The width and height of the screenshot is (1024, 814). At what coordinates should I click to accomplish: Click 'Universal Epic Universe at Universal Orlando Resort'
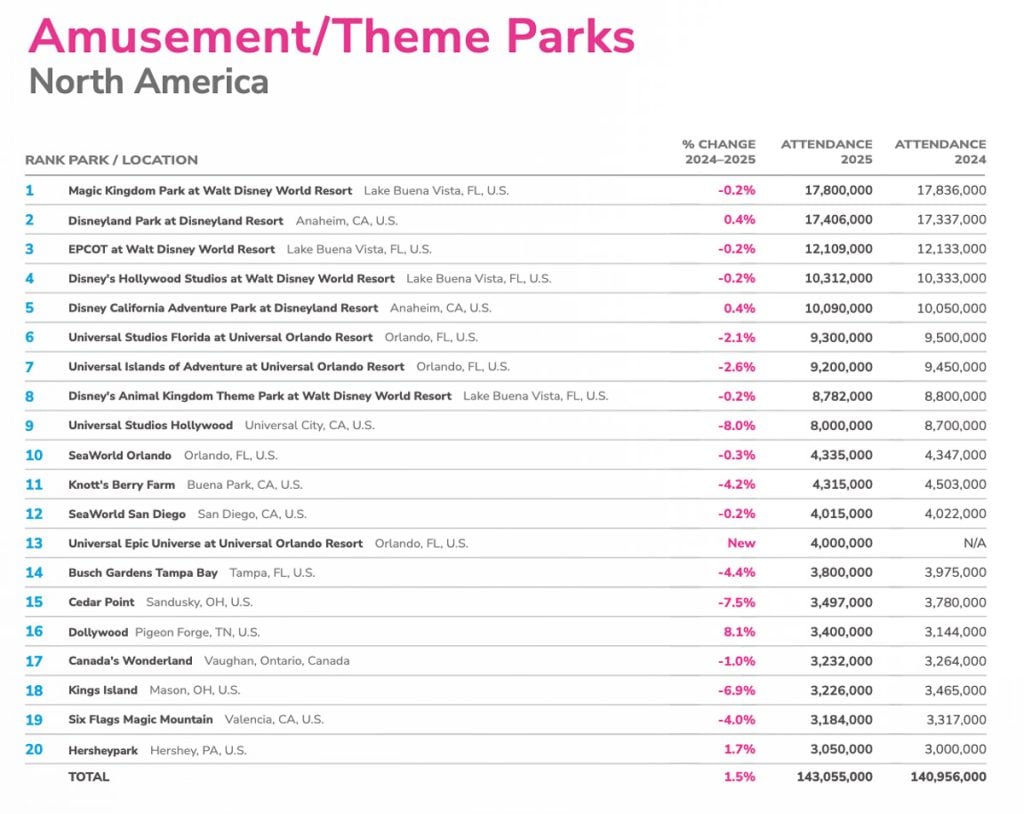click(x=216, y=544)
